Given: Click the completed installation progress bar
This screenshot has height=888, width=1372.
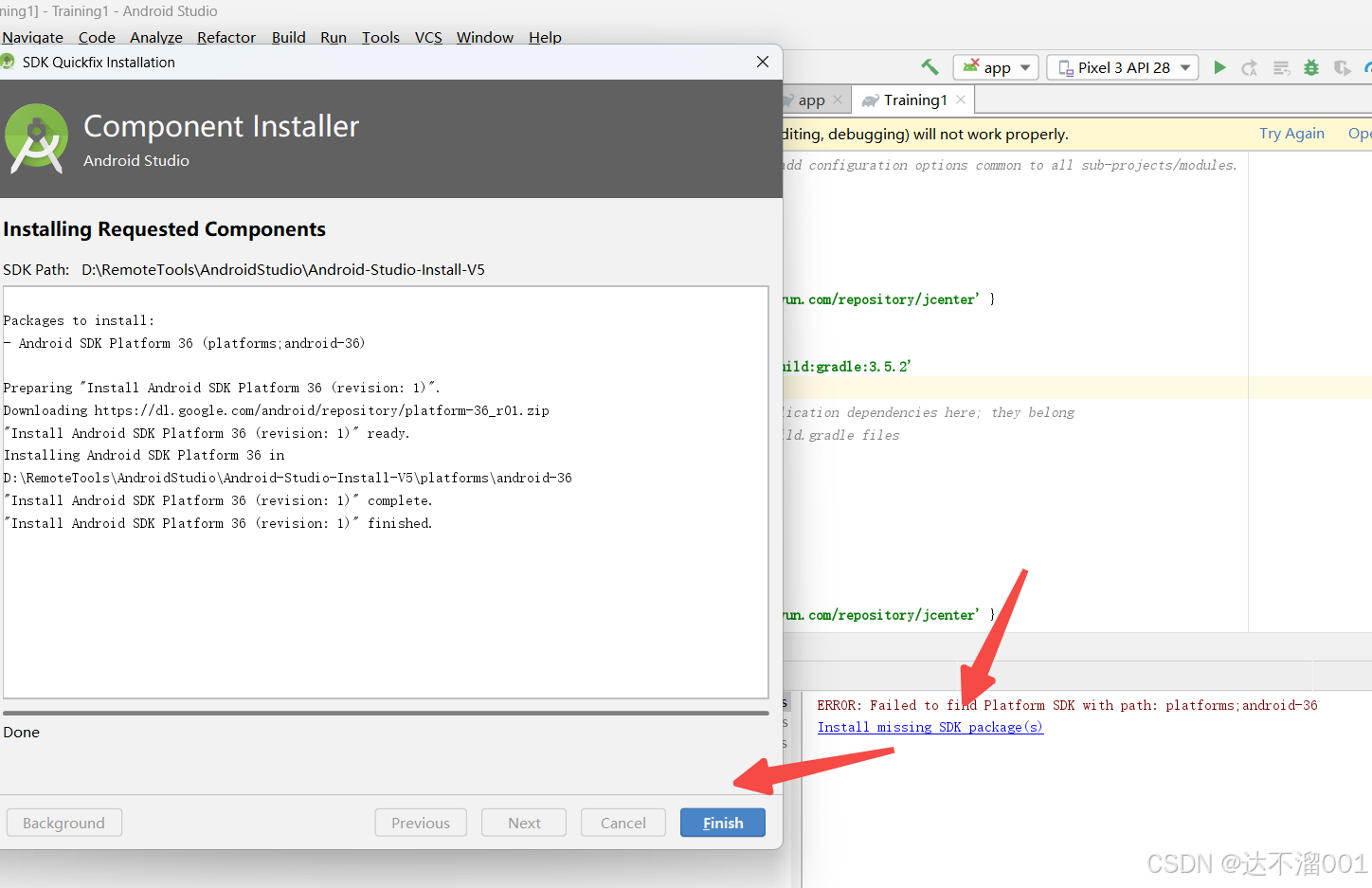Looking at the screenshot, I should coord(386,713).
